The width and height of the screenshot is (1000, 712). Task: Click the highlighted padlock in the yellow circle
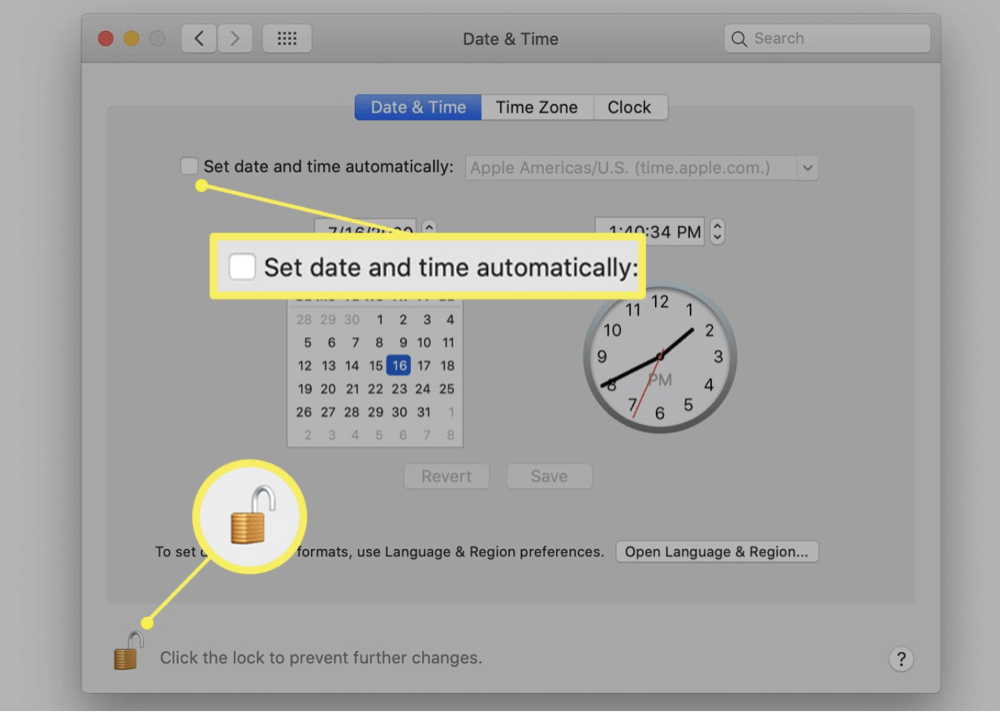coord(248,517)
